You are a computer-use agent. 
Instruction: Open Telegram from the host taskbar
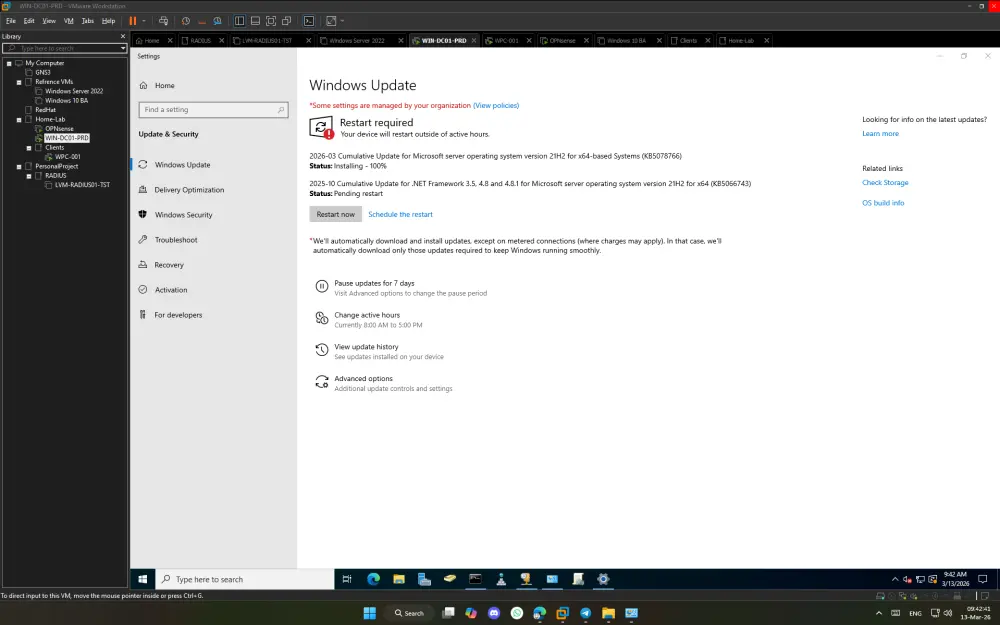[585, 613]
